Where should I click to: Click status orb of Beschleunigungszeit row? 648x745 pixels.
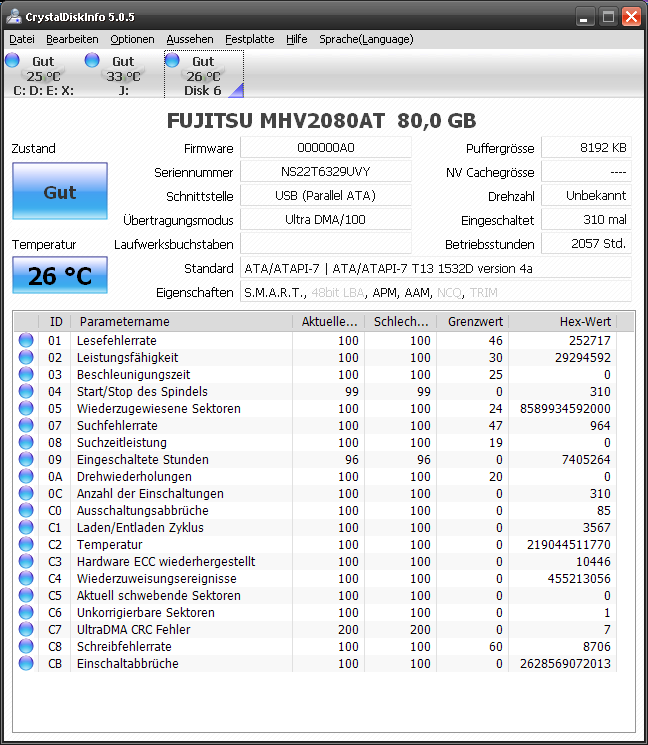click(x=26, y=374)
